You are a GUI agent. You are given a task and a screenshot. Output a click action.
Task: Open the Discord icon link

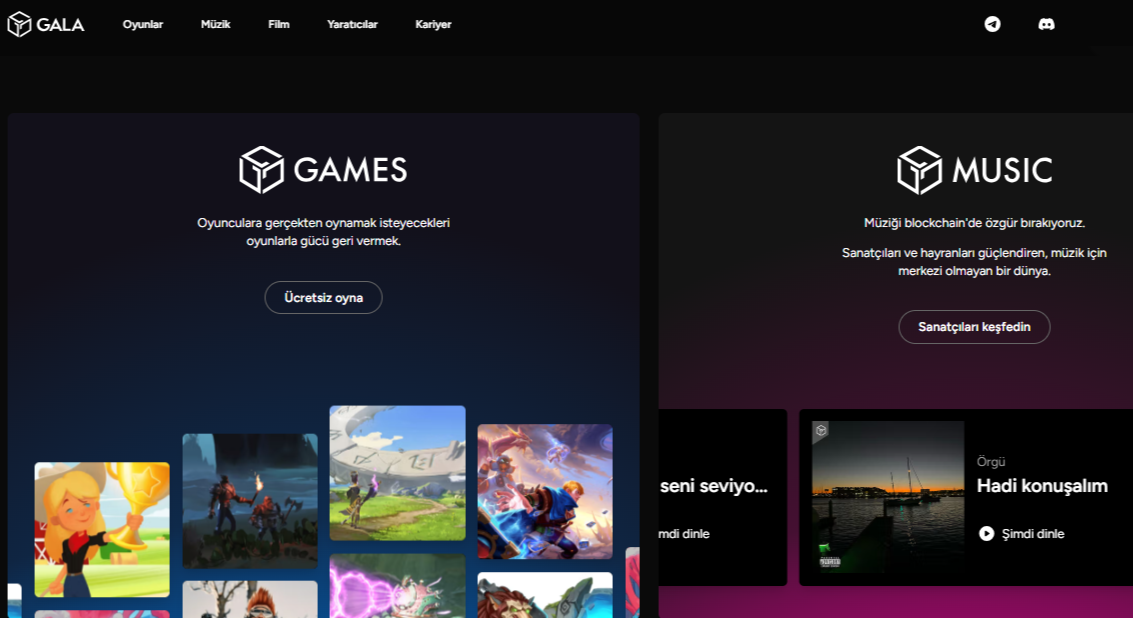pyautogui.click(x=1046, y=25)
